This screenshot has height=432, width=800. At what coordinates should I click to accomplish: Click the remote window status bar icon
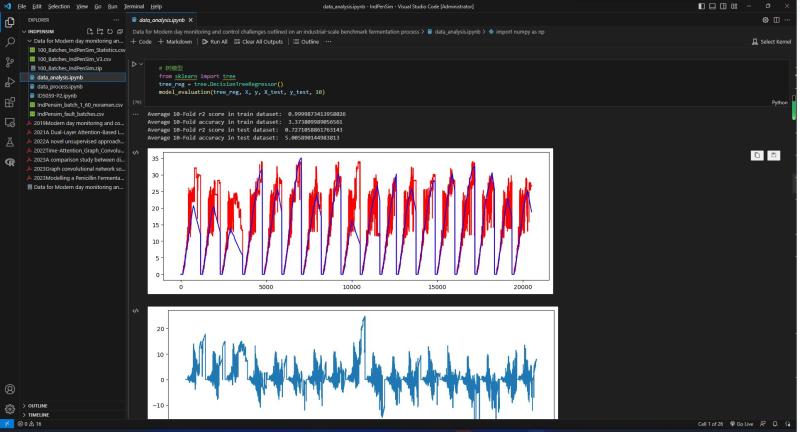tap(7, 423)
